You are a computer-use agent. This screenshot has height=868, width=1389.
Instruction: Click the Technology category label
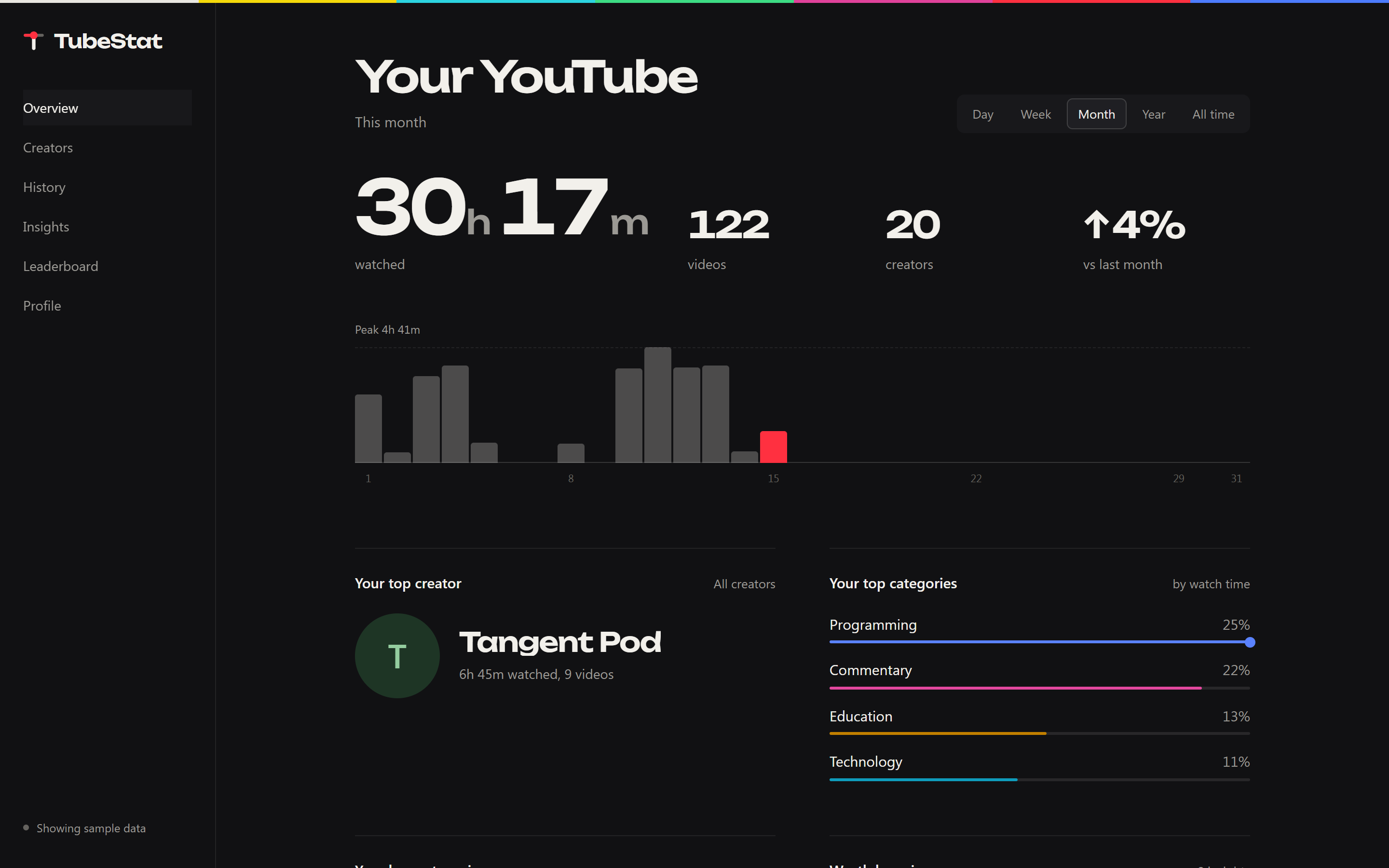click(866, 762)
